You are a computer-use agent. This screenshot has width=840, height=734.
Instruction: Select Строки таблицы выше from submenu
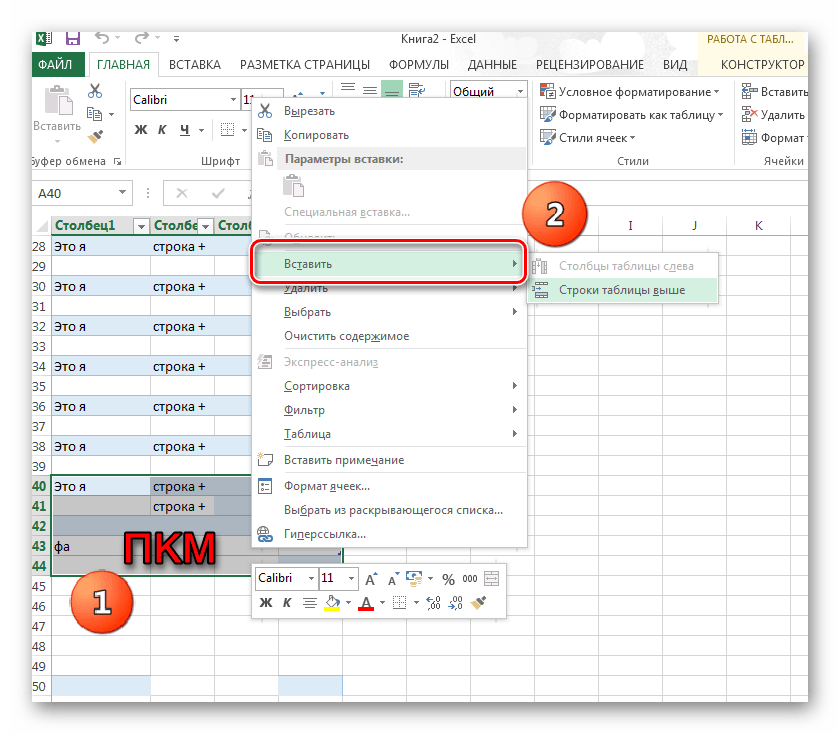coord(621,290)
